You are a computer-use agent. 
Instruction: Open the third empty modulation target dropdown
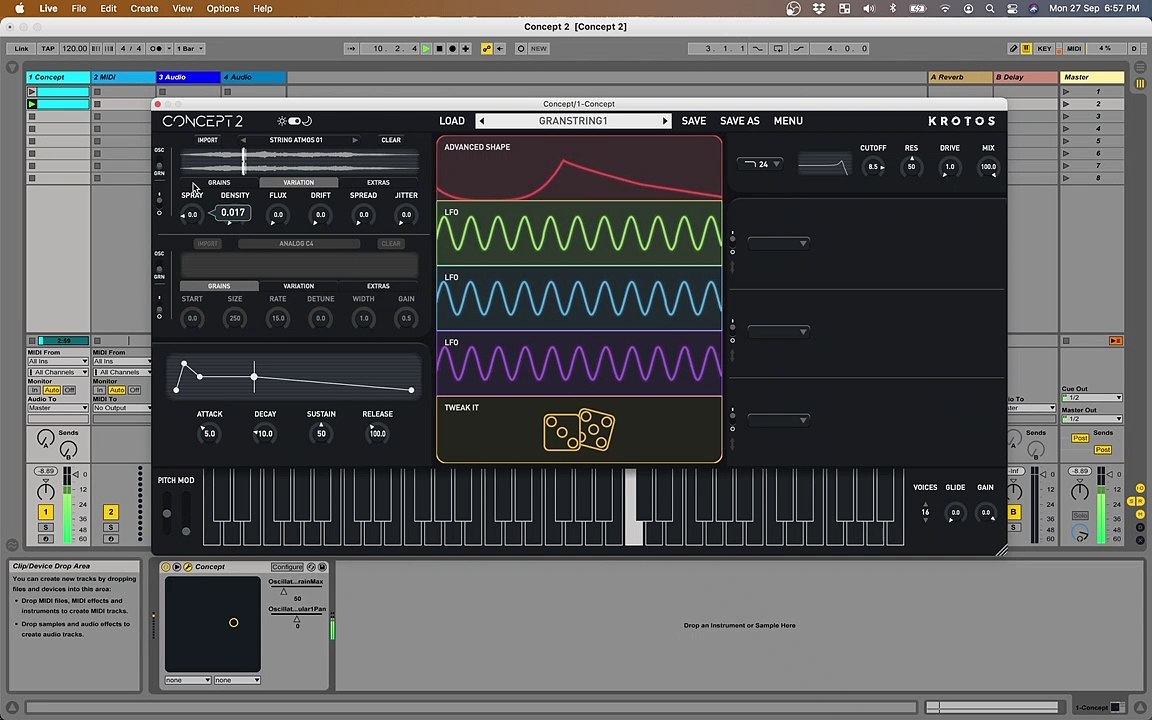[779, 420]
